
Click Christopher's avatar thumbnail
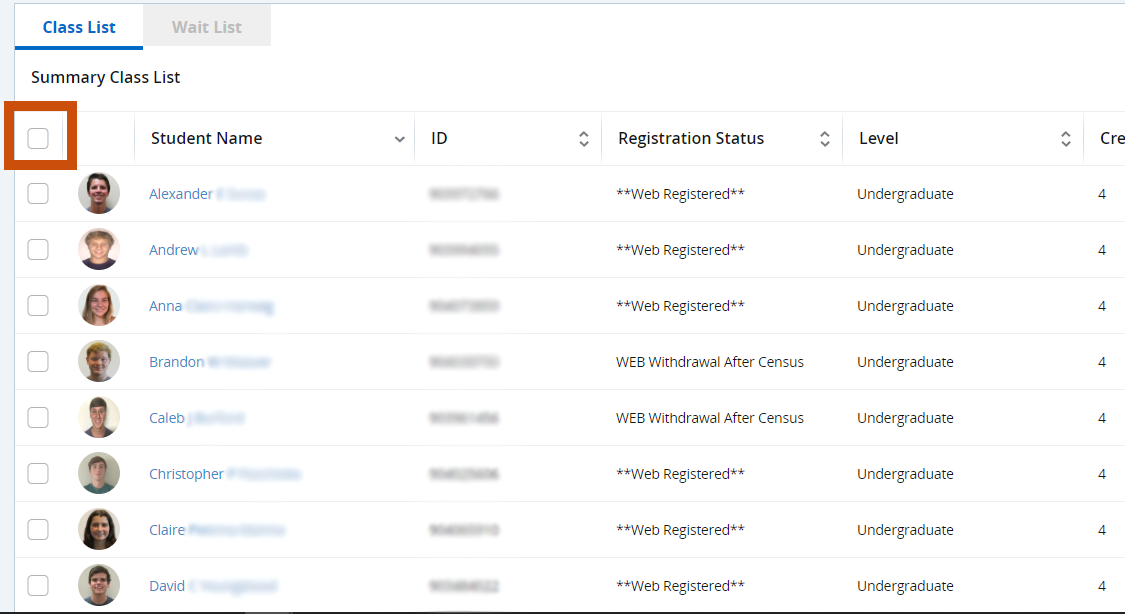point(99,474)
